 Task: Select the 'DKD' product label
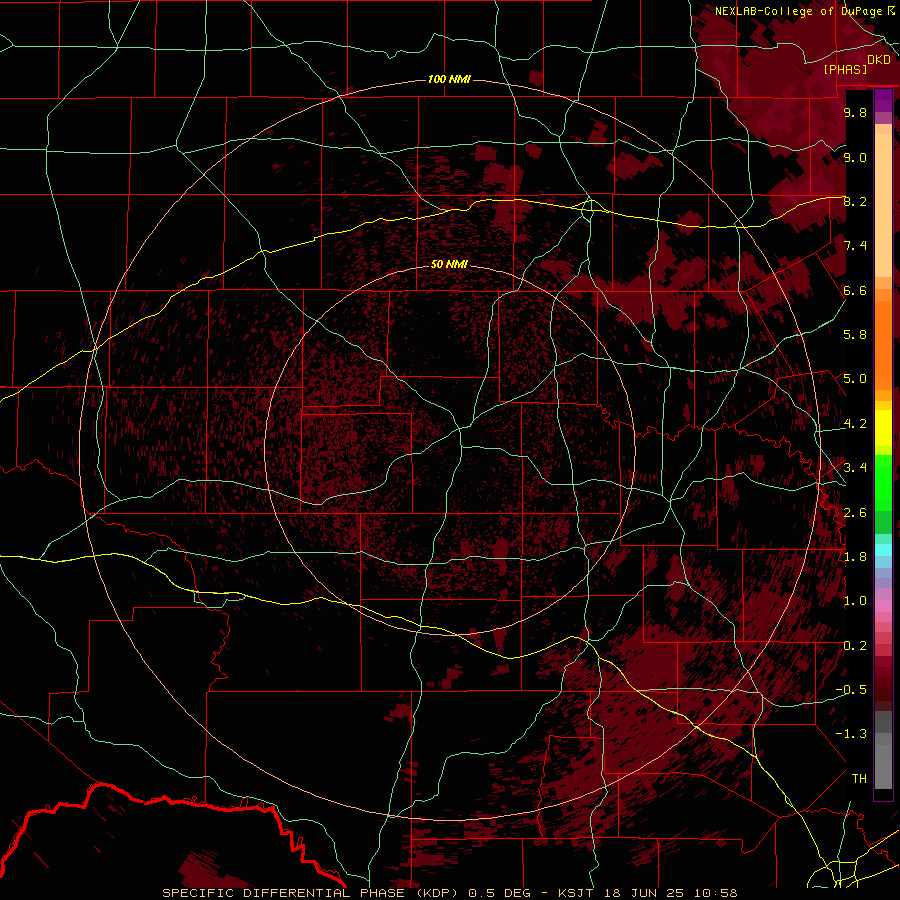click(879, 60)
